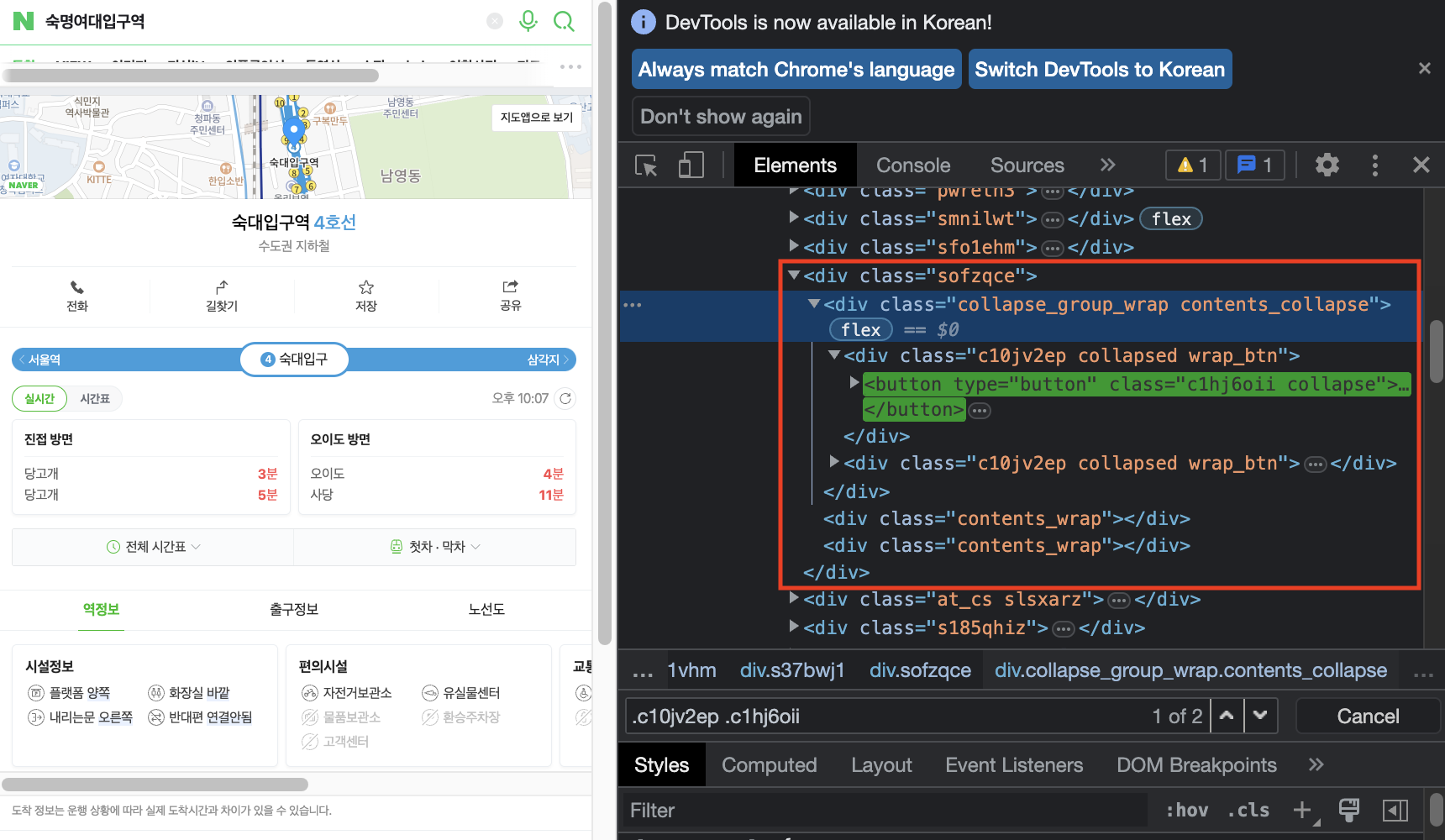Show more DevTools panels chevron

coord(1108,165)
